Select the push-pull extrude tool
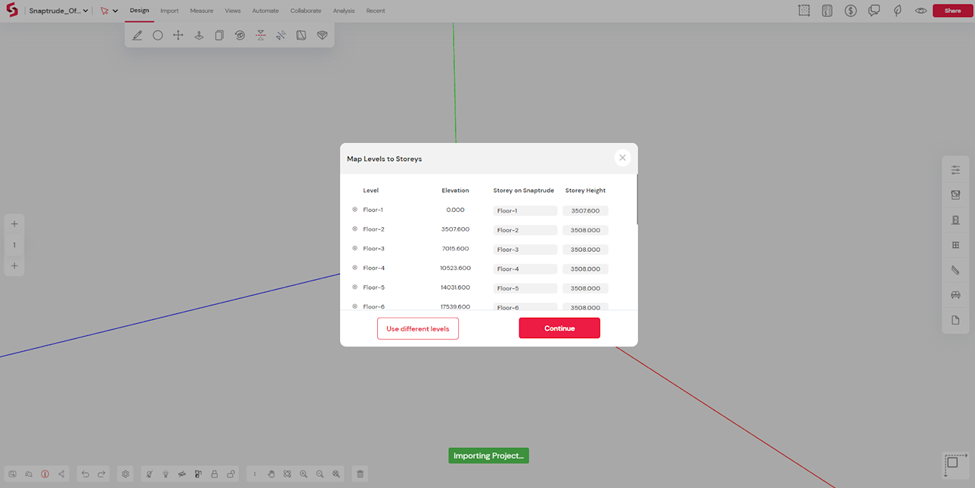This screenshot has width=975, height=488. 199,35
